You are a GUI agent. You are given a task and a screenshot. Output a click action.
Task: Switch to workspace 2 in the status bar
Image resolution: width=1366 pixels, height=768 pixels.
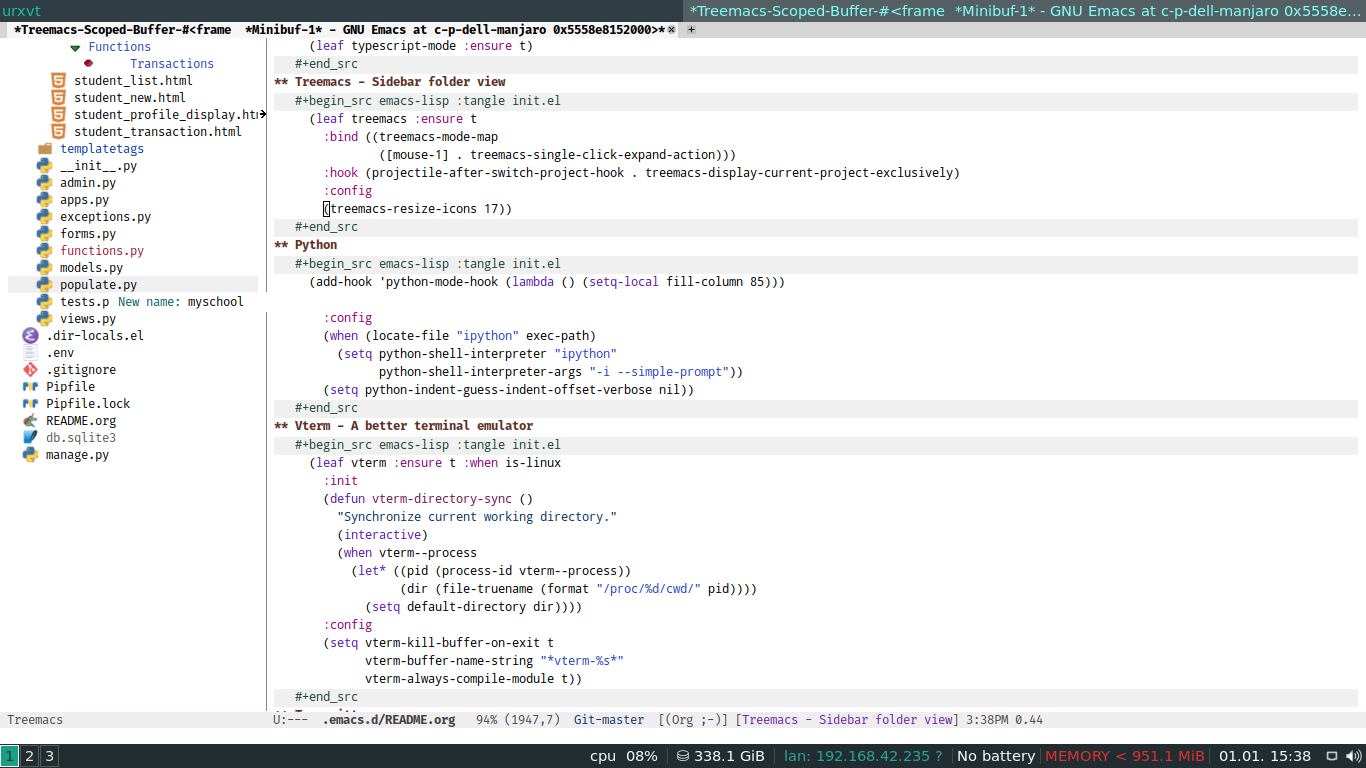29,756
